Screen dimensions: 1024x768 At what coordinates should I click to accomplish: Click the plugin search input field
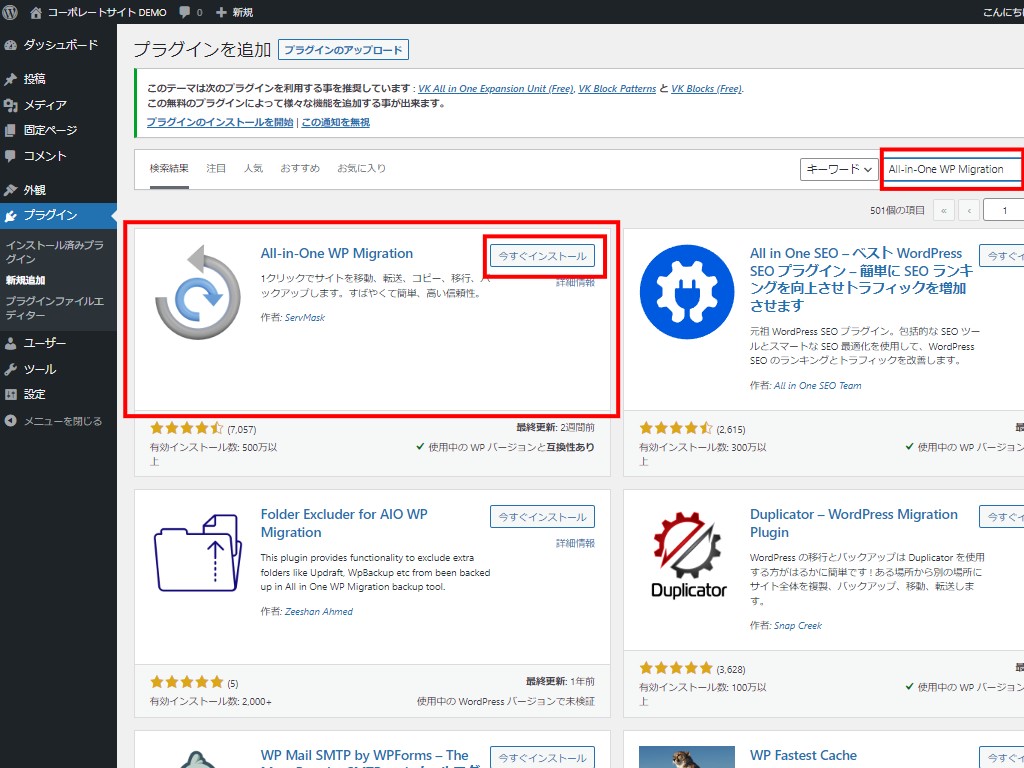(x=952, y=169)
